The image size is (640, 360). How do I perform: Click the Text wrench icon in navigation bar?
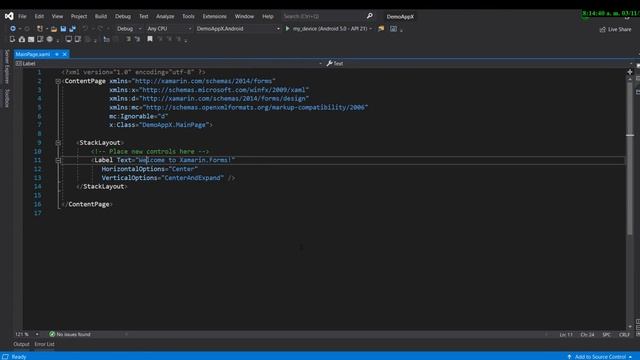point(329,63)
